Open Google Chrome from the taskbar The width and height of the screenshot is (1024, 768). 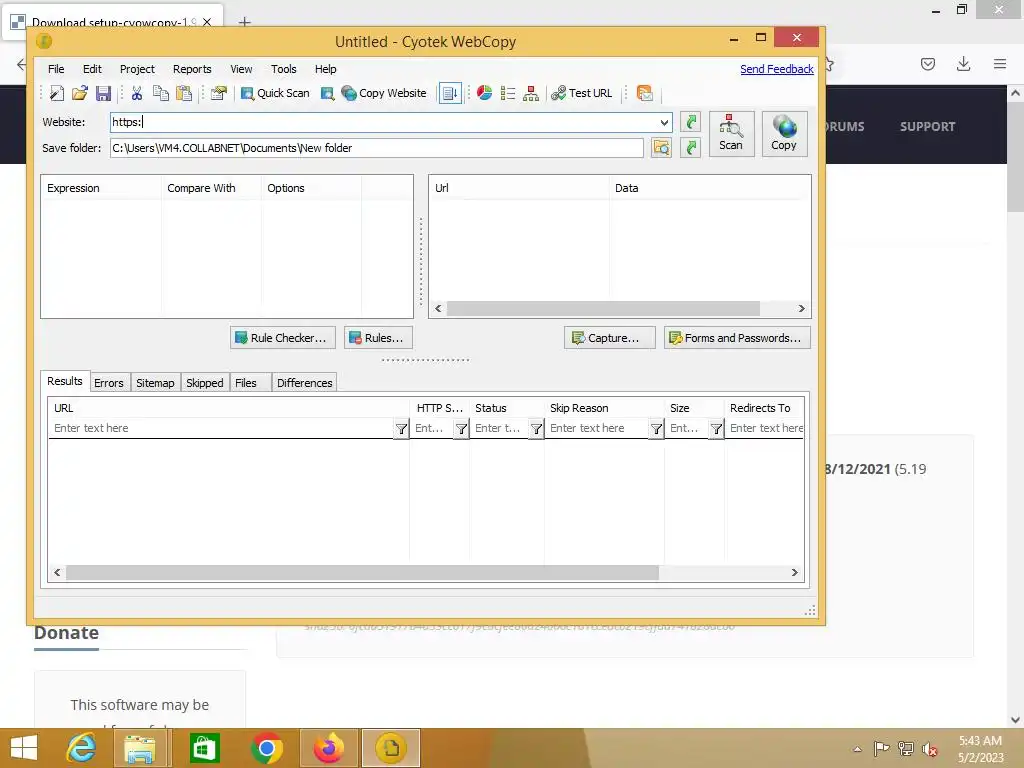click(266, 748)
